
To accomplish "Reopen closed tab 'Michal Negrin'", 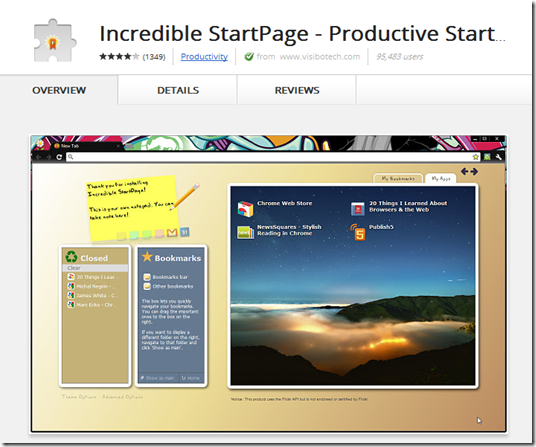I will pyautogui.click(x=92, y=286).
